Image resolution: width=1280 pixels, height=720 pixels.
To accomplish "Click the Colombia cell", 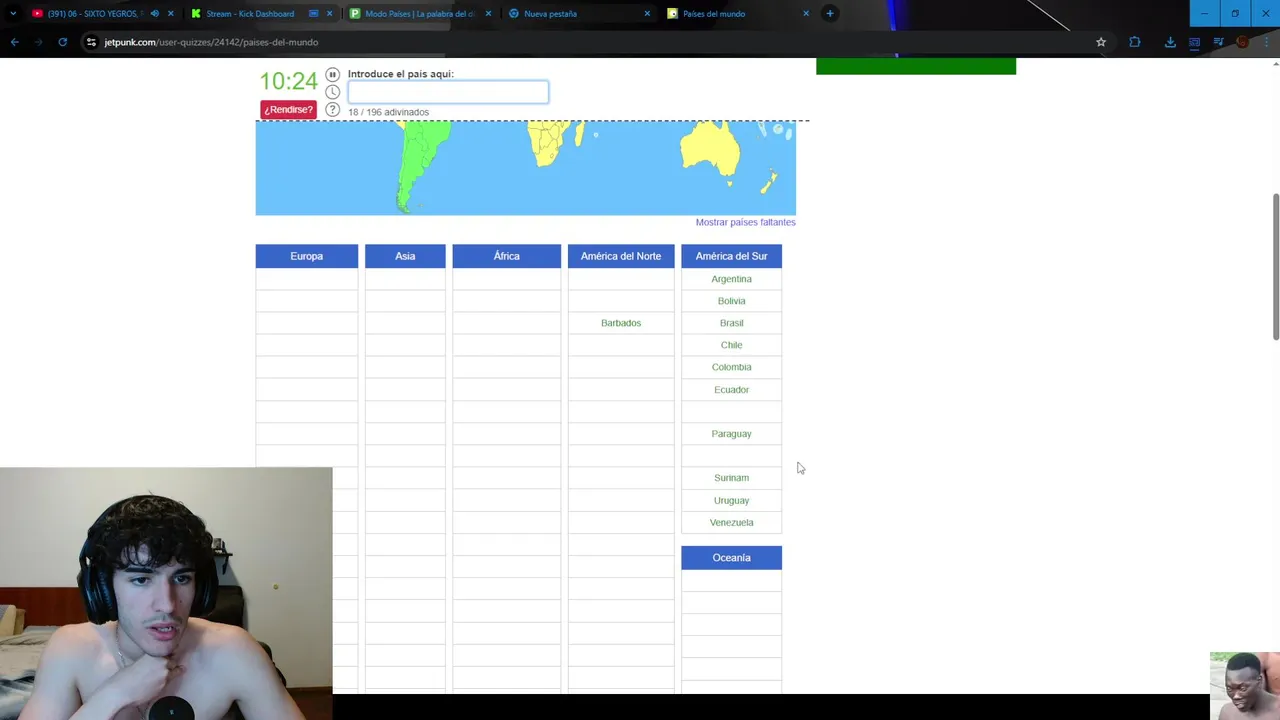I will click(731, 367).
